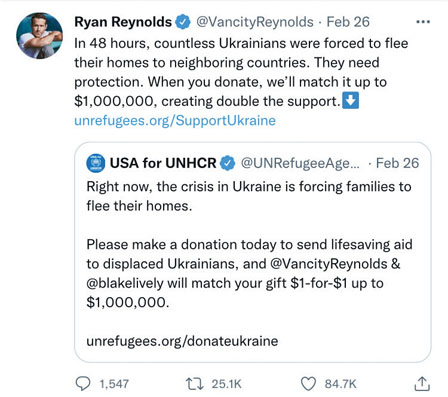448x397 pixels.
Task: Open unrefugees.org/SupportUkraine link
Action: (175, 121)
